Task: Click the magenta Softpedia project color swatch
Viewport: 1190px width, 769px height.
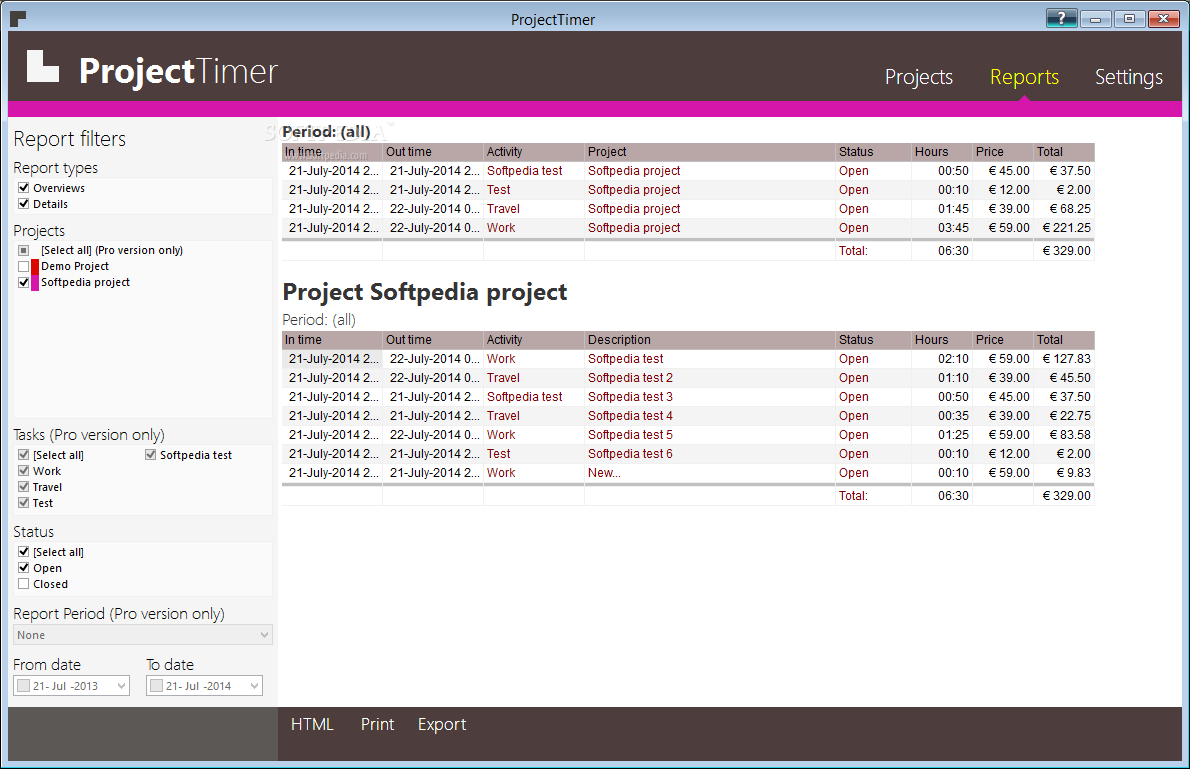Action: click(35, 282)
